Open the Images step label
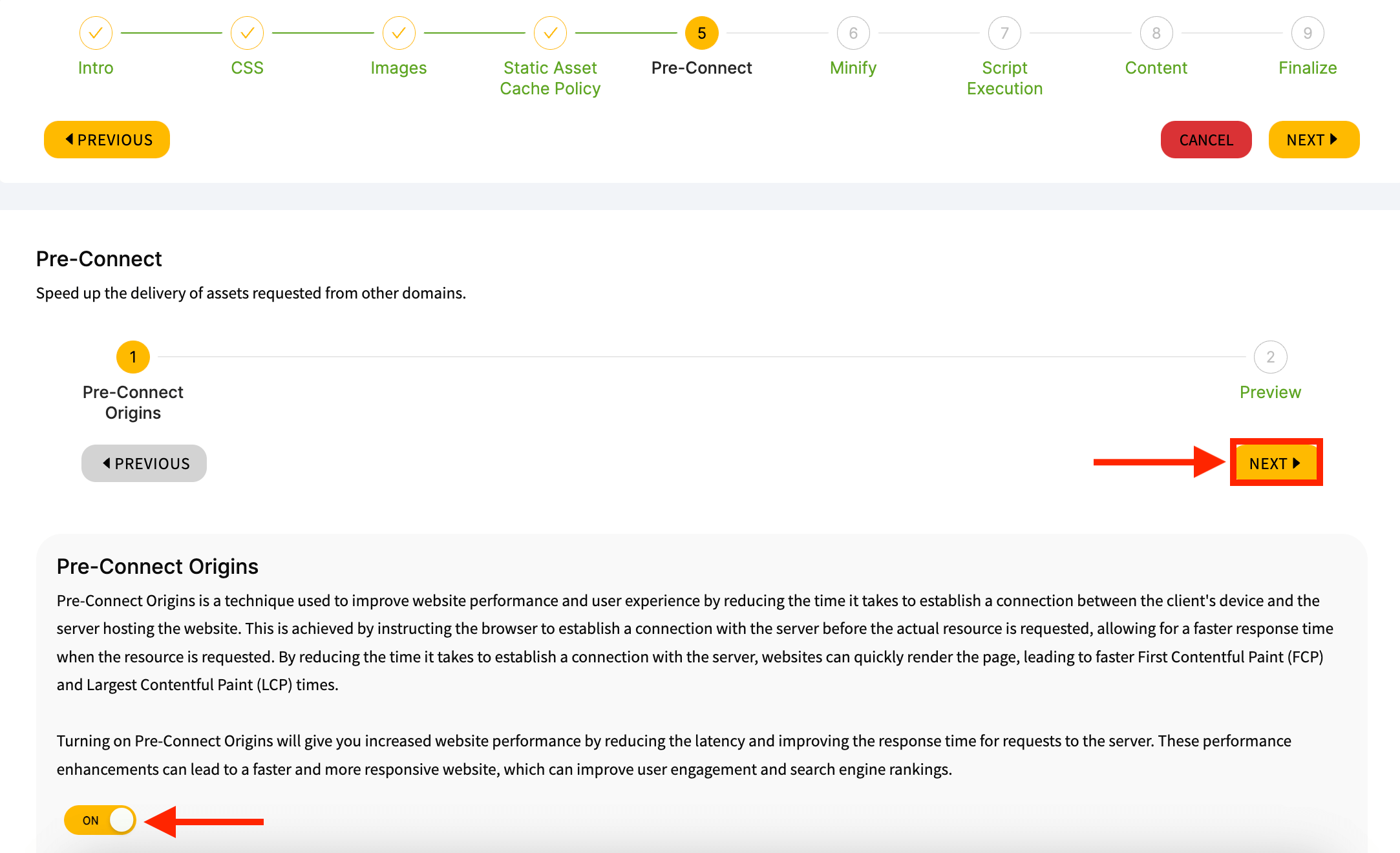Viewport: 1400px width, 853px height. pyautogui.click(x=399, y=68)
